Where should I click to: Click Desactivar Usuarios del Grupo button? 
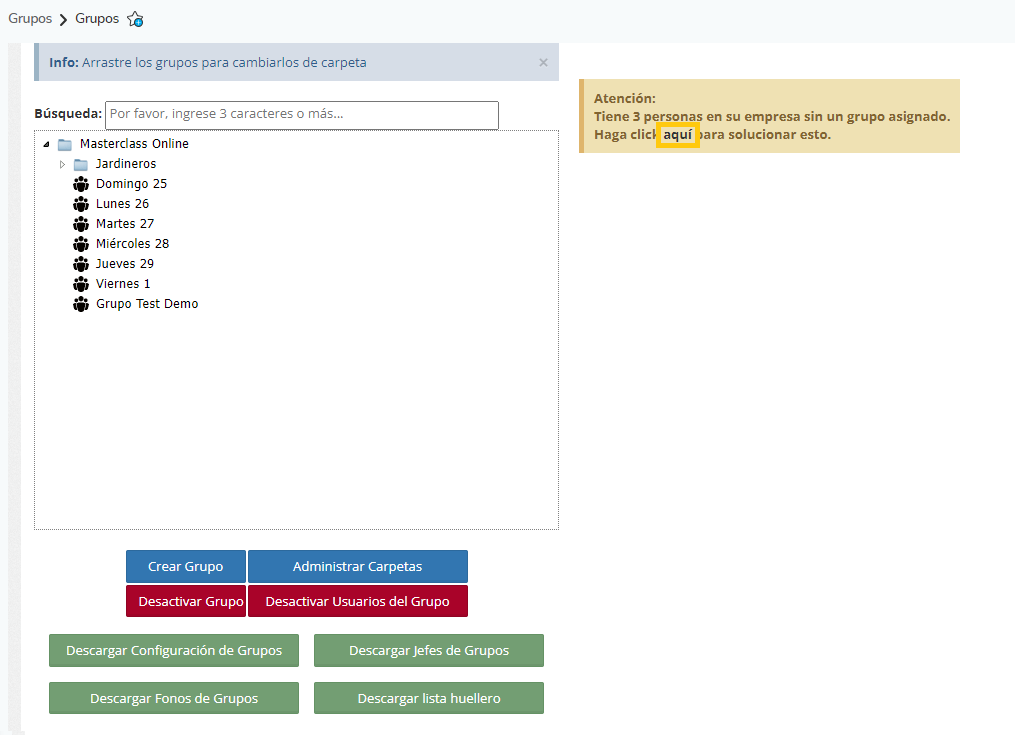coord(357,601)
